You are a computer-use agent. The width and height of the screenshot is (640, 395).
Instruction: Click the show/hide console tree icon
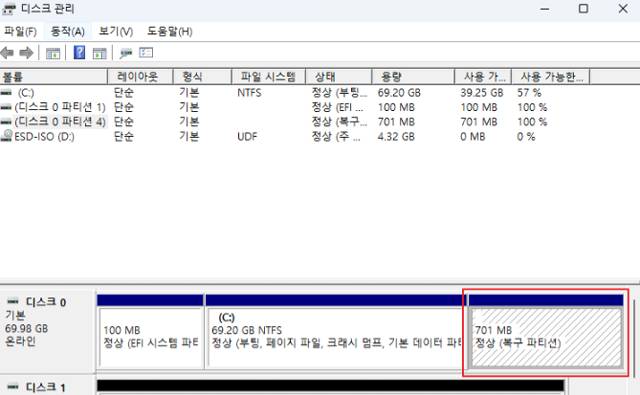click(53, 53)
